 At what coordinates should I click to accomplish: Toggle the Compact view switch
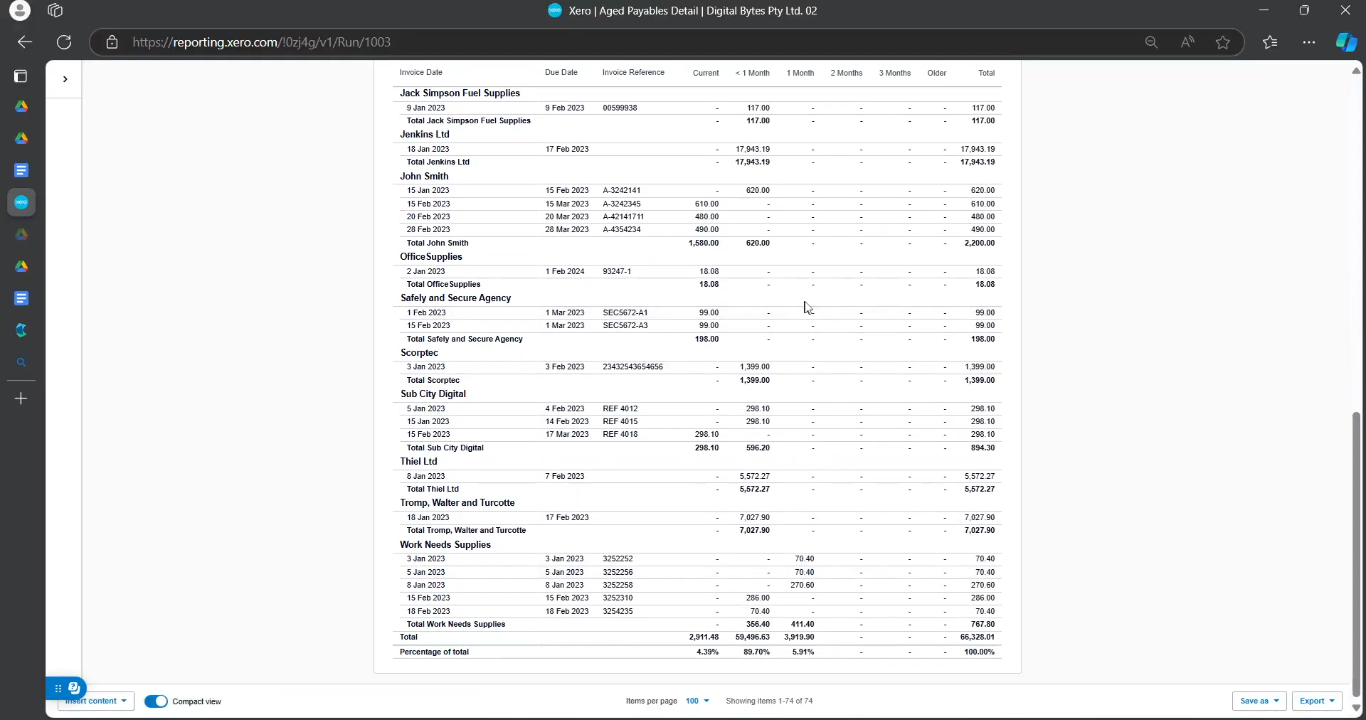[x=155, y=701]
